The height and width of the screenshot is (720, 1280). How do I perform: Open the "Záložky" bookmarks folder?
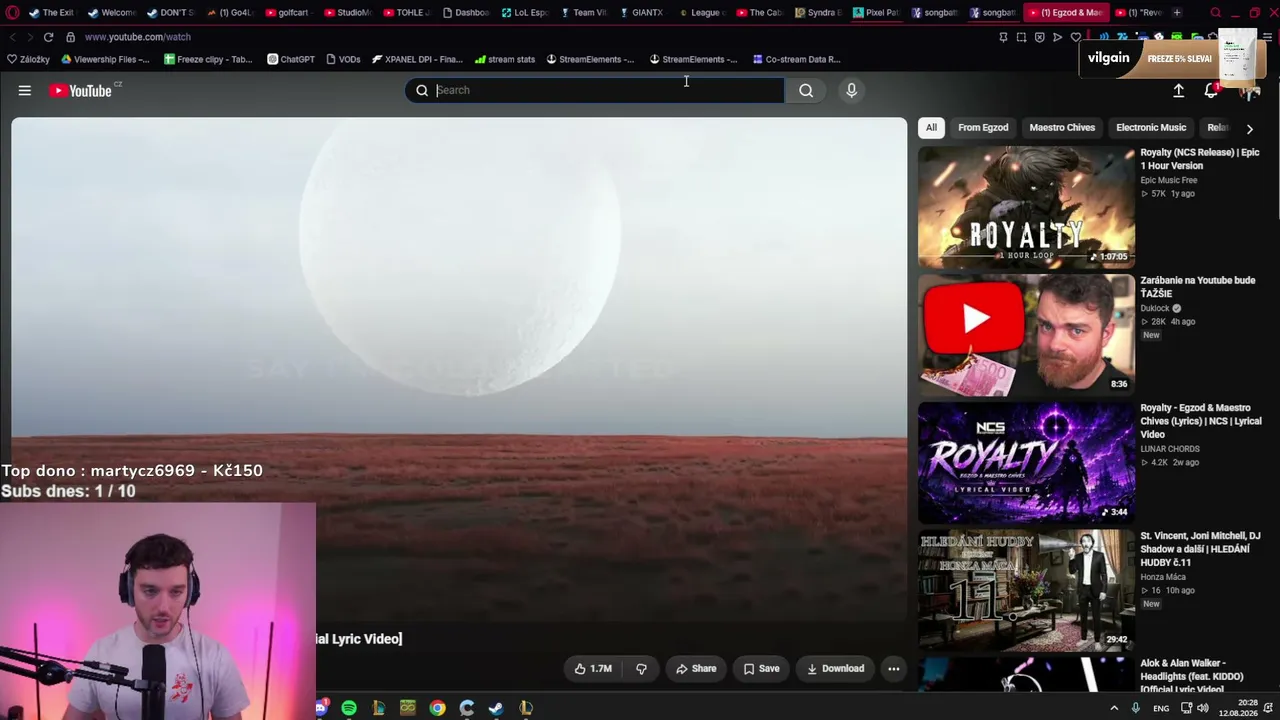[28, 59]
